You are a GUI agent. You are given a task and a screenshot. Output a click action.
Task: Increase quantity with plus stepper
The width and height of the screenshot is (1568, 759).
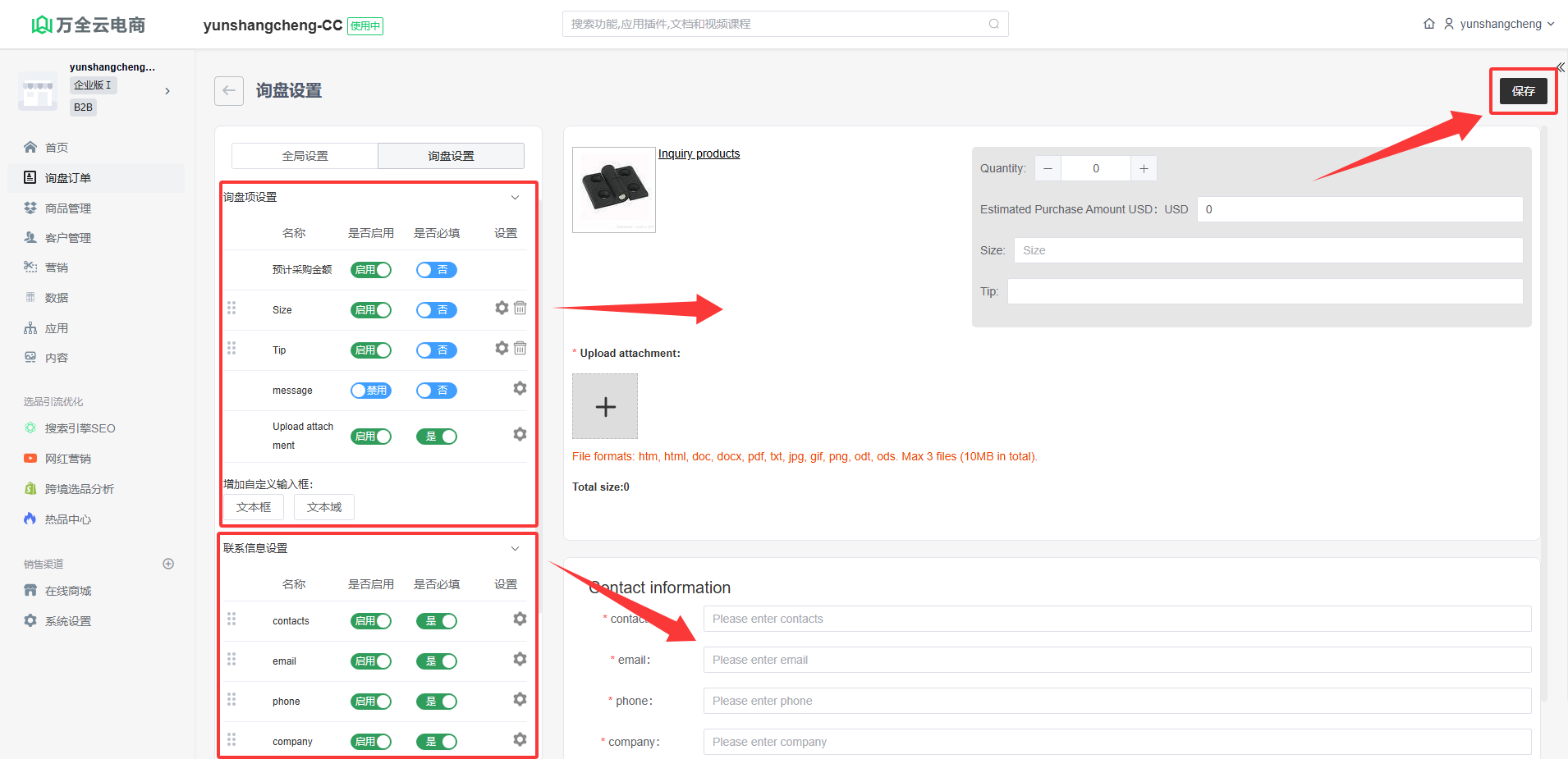pos(1144,168)
